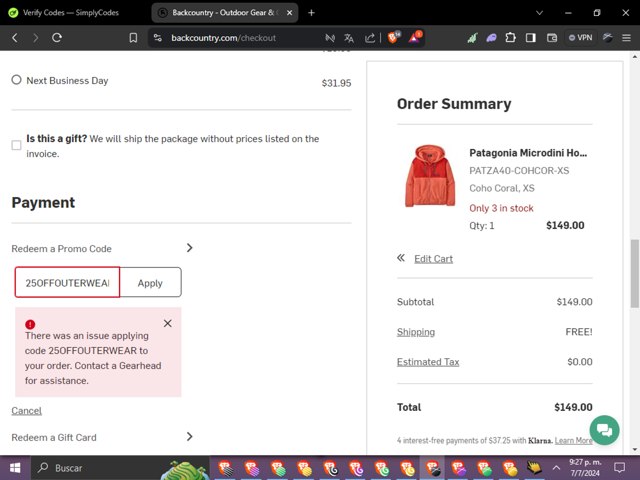Open a new browser tab
Screen dimensions: 640x480
pyautogui.click(x=311, y=13)
